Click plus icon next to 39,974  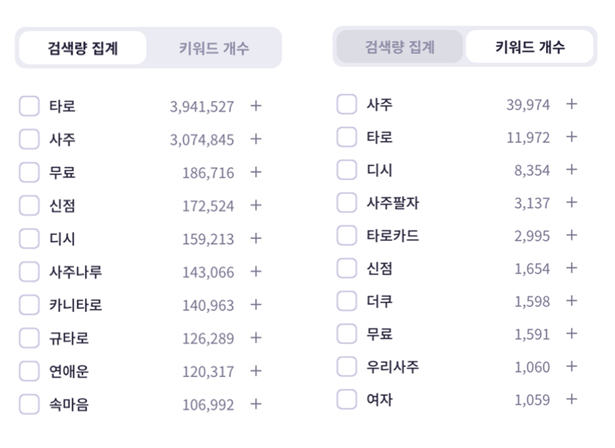click(572, 104)
